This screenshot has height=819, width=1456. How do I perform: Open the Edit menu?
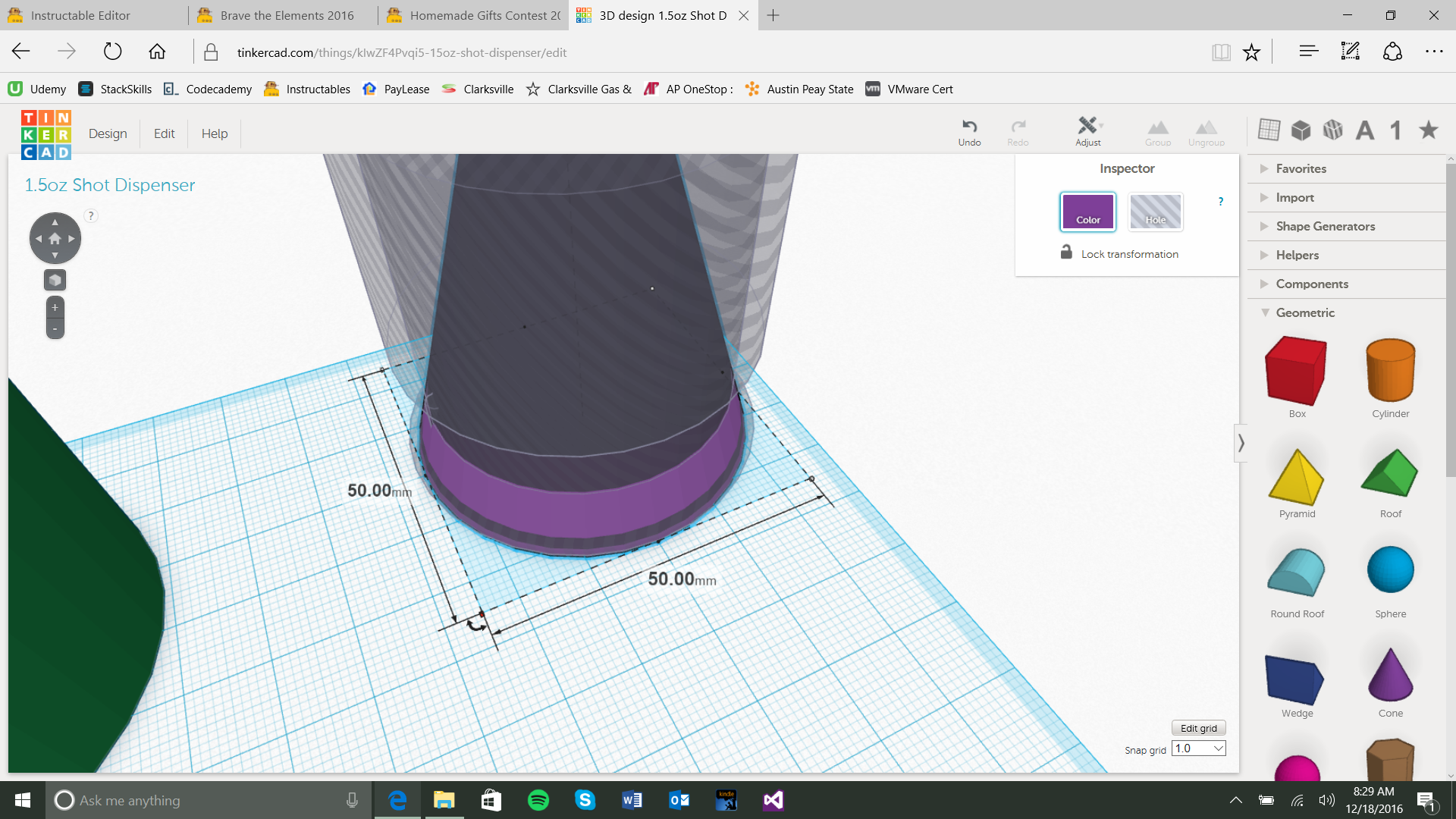pyautogui.click(x=164, y=133)
